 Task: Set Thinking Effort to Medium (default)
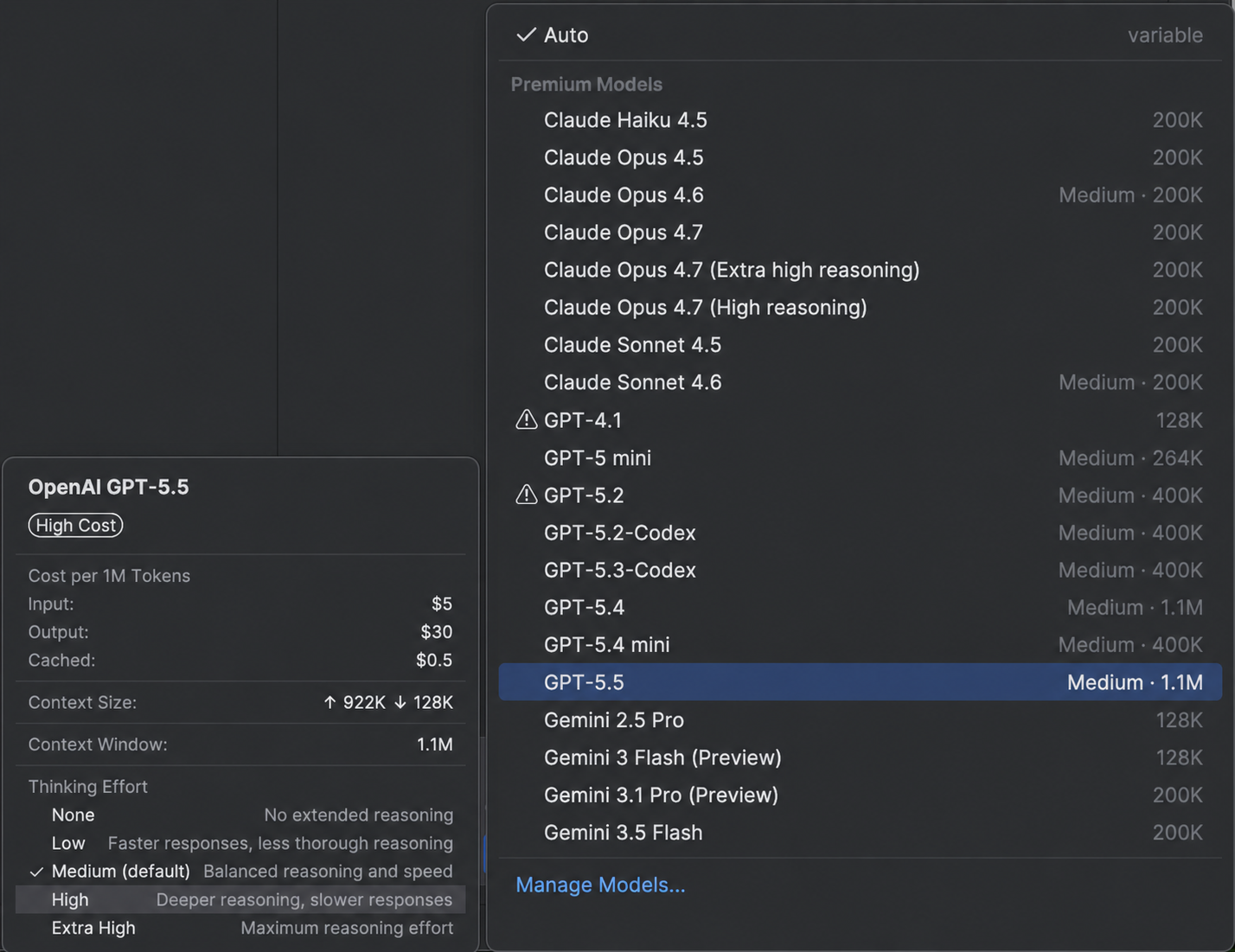point(240,872)
